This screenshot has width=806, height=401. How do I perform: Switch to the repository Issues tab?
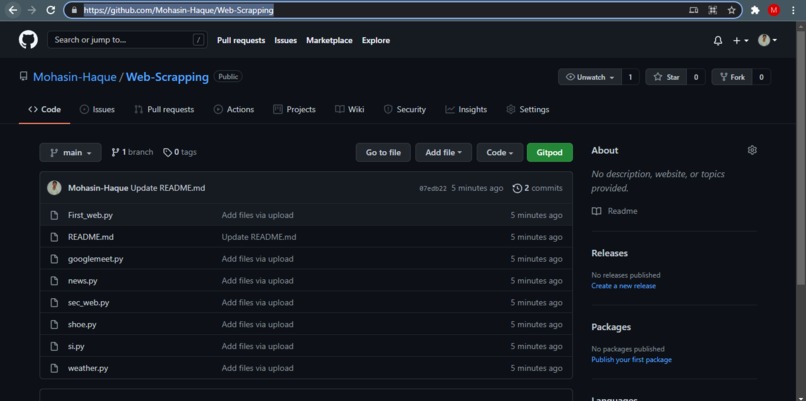pos(97,109)
